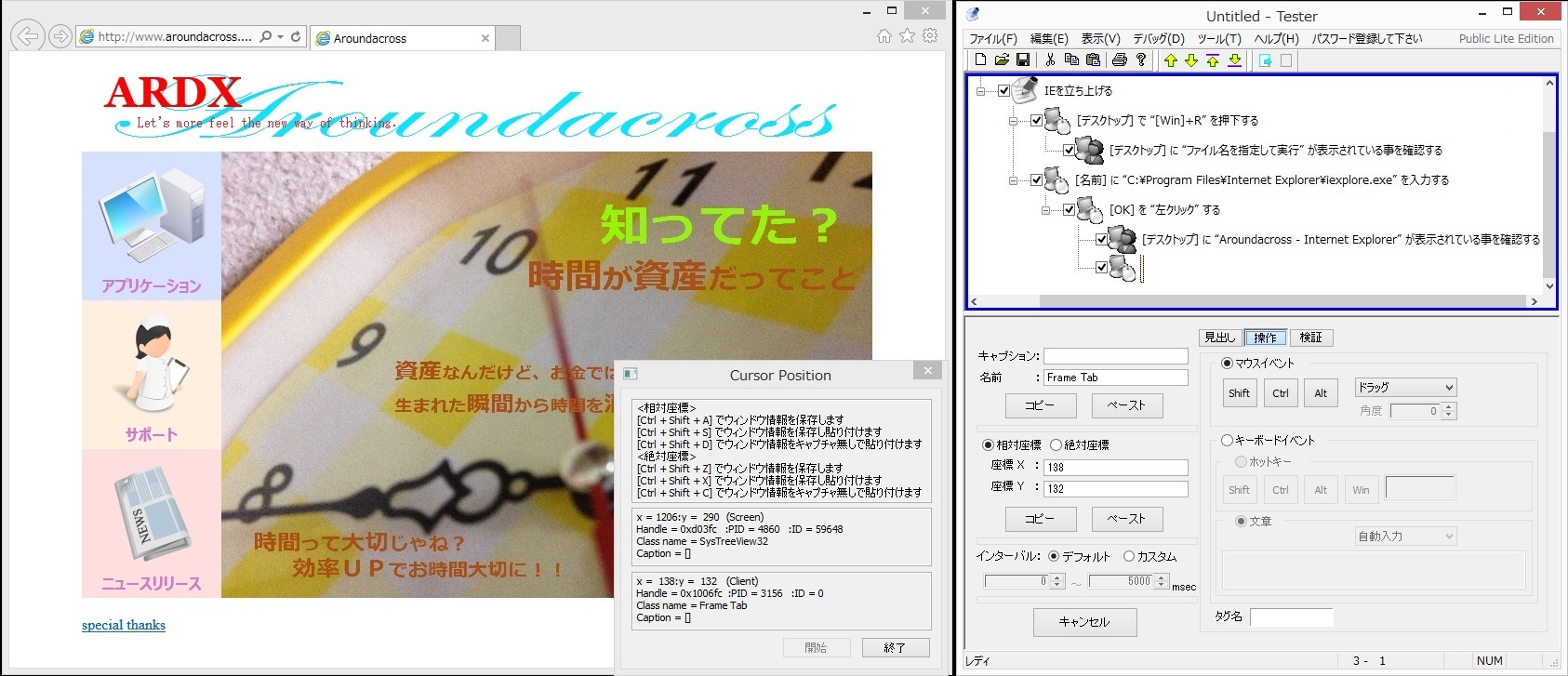This screenshot has width=1568, height=676.
Task: Click the computer Application image on webpage
Action: click(152, 217)
